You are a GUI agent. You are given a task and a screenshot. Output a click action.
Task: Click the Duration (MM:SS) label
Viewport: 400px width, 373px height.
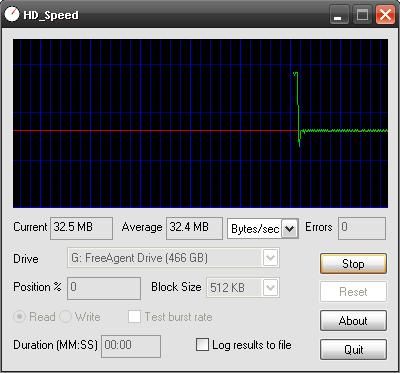click(x=55, y=345)
